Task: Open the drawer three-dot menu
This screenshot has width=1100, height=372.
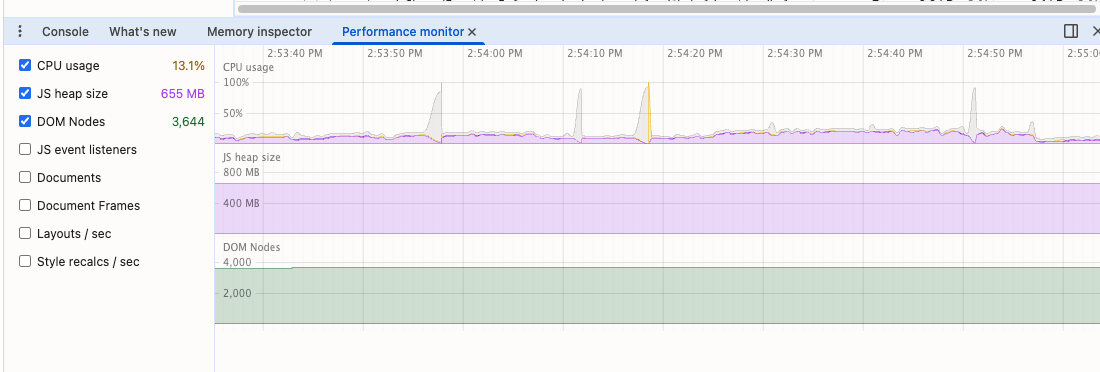Action: pos(20,32)
